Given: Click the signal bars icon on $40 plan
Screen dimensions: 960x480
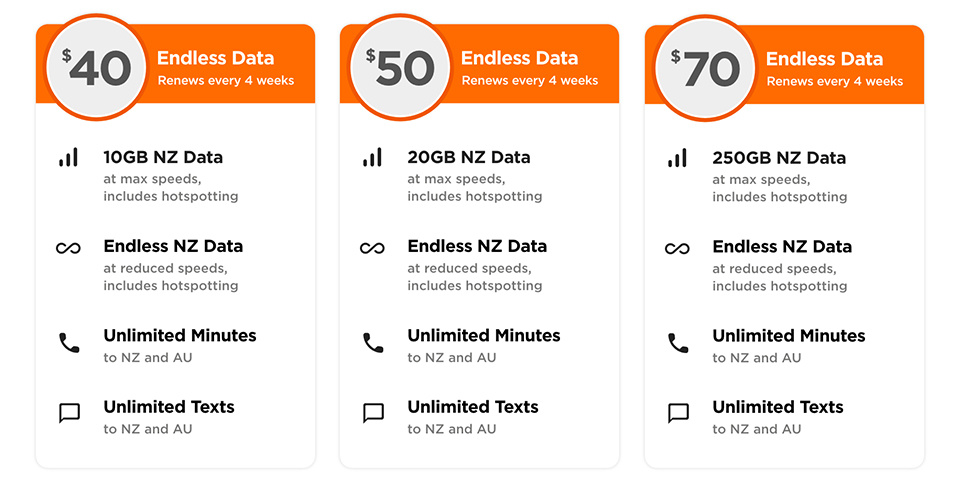Looking at the screenshot, I should click(x=69, y=157).
